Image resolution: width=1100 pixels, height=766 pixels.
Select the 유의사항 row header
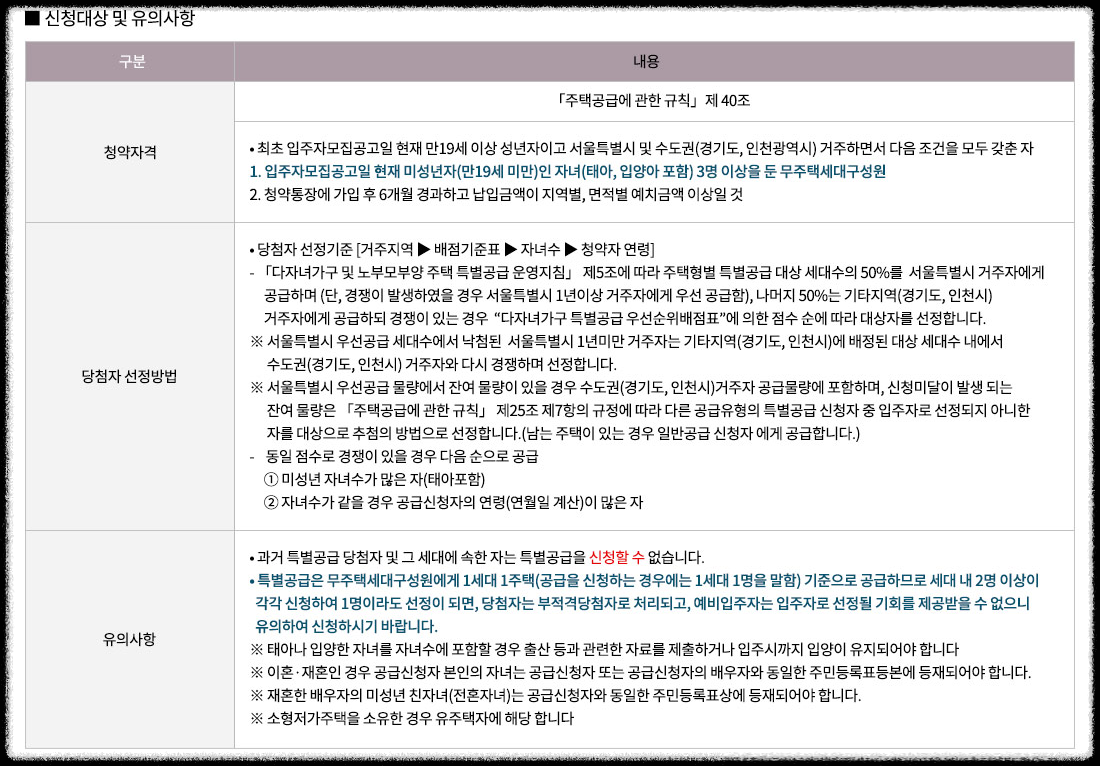pos(128,640)
